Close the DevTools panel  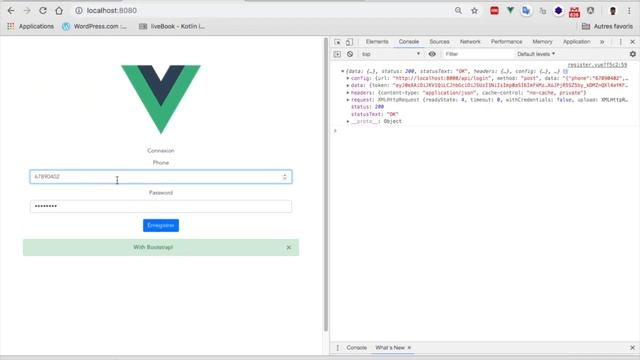pyautogui.click(x=632, y=42)
